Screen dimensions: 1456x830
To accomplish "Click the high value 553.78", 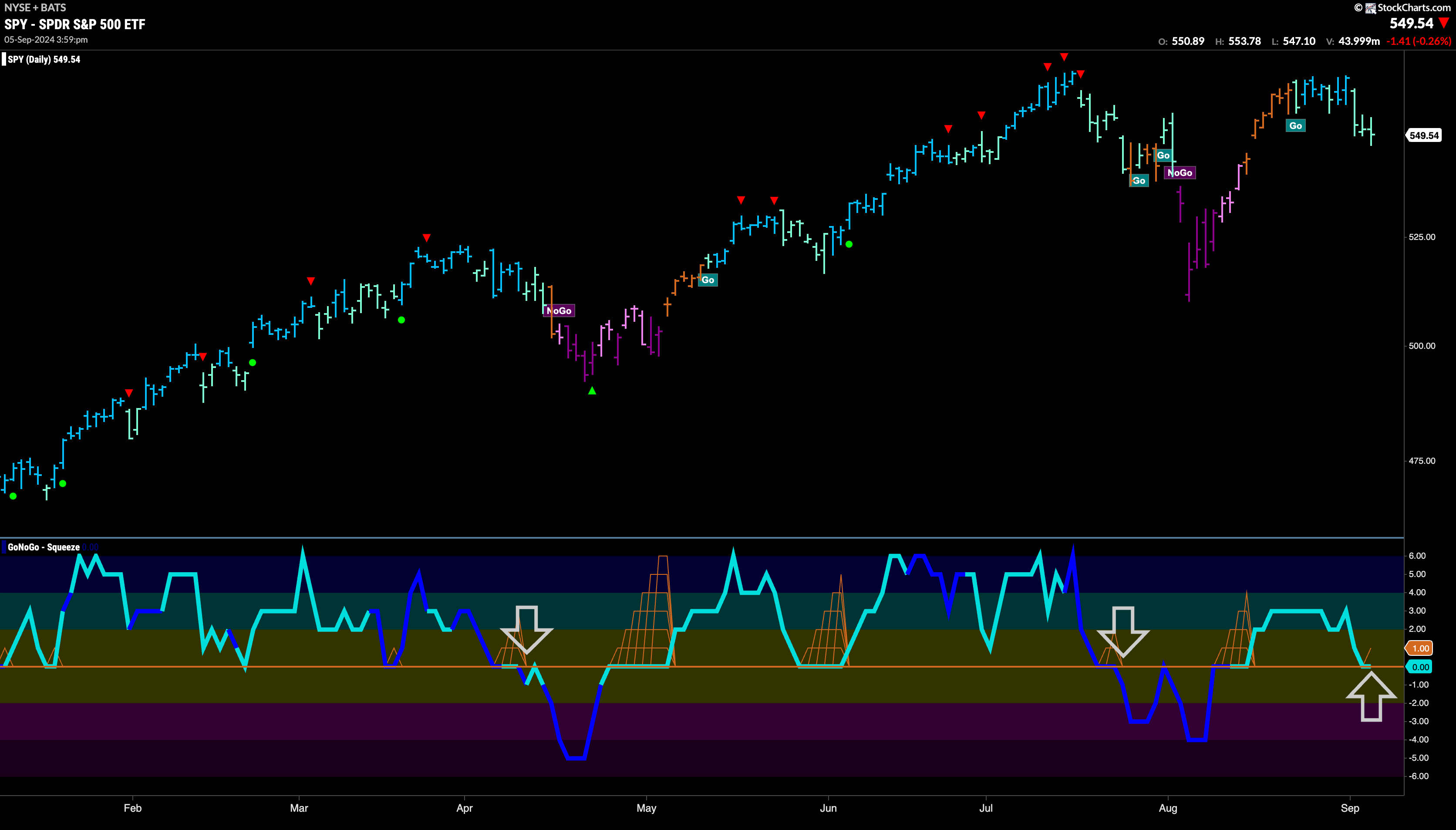I will click(1244, 41).
